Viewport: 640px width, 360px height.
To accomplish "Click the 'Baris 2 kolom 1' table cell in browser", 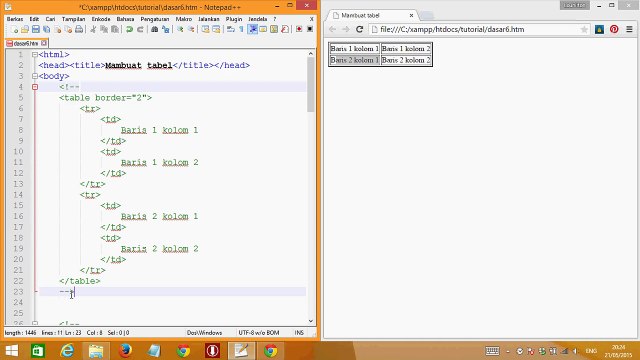I will coord(355,60).
